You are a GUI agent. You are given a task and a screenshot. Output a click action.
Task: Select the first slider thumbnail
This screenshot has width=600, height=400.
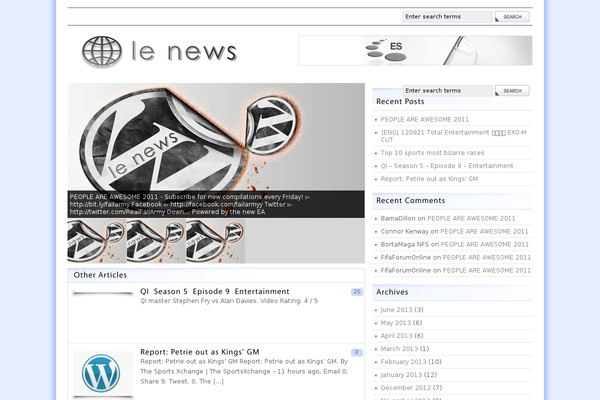pyautogui.click(x=97, y=241)
